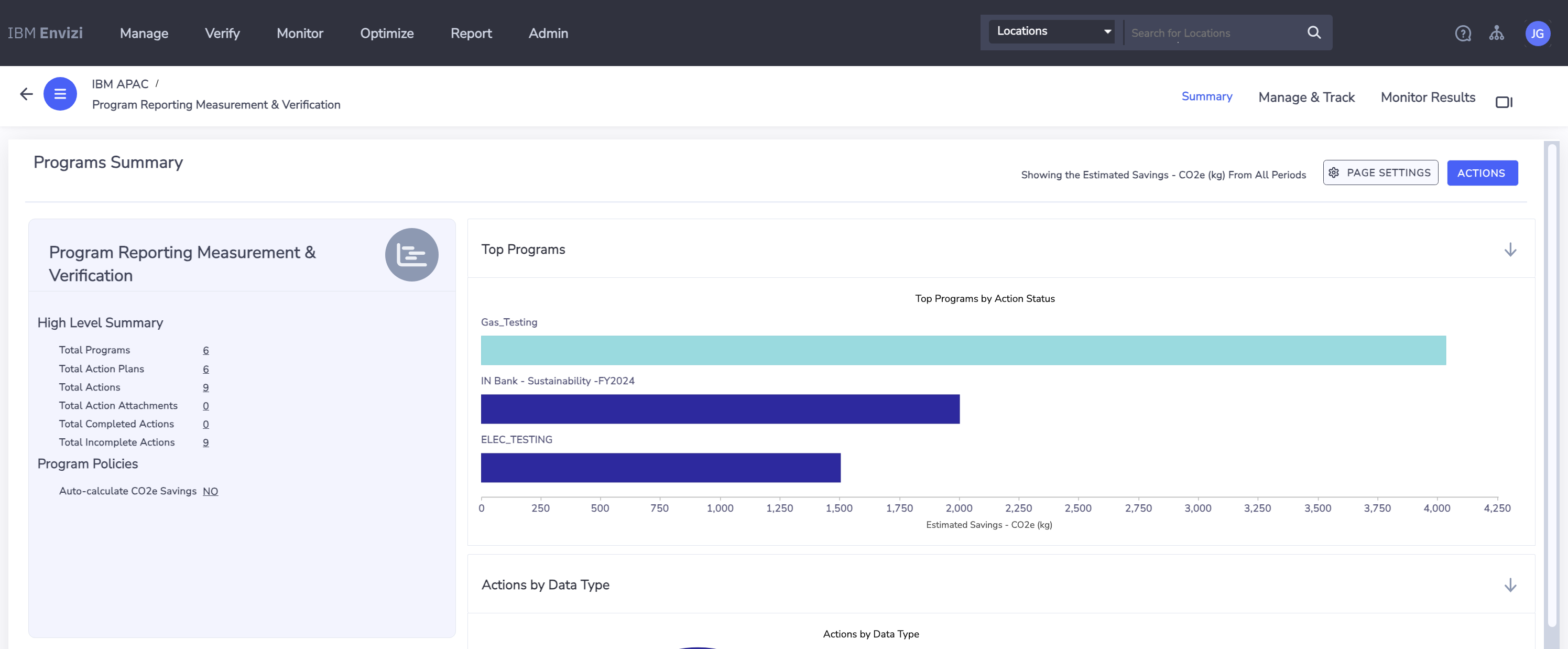Screen dimensions: 1568x649
Task: Click the search magnifier icon
Action: click(x=1313, y=33)
